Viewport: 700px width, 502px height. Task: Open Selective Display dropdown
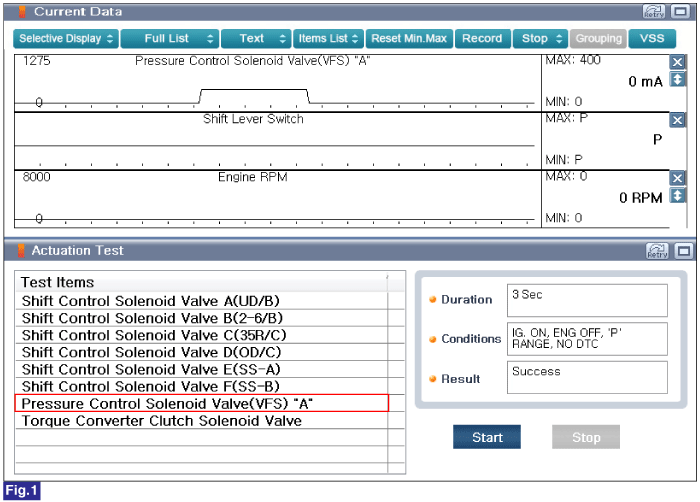click(66, 39)
